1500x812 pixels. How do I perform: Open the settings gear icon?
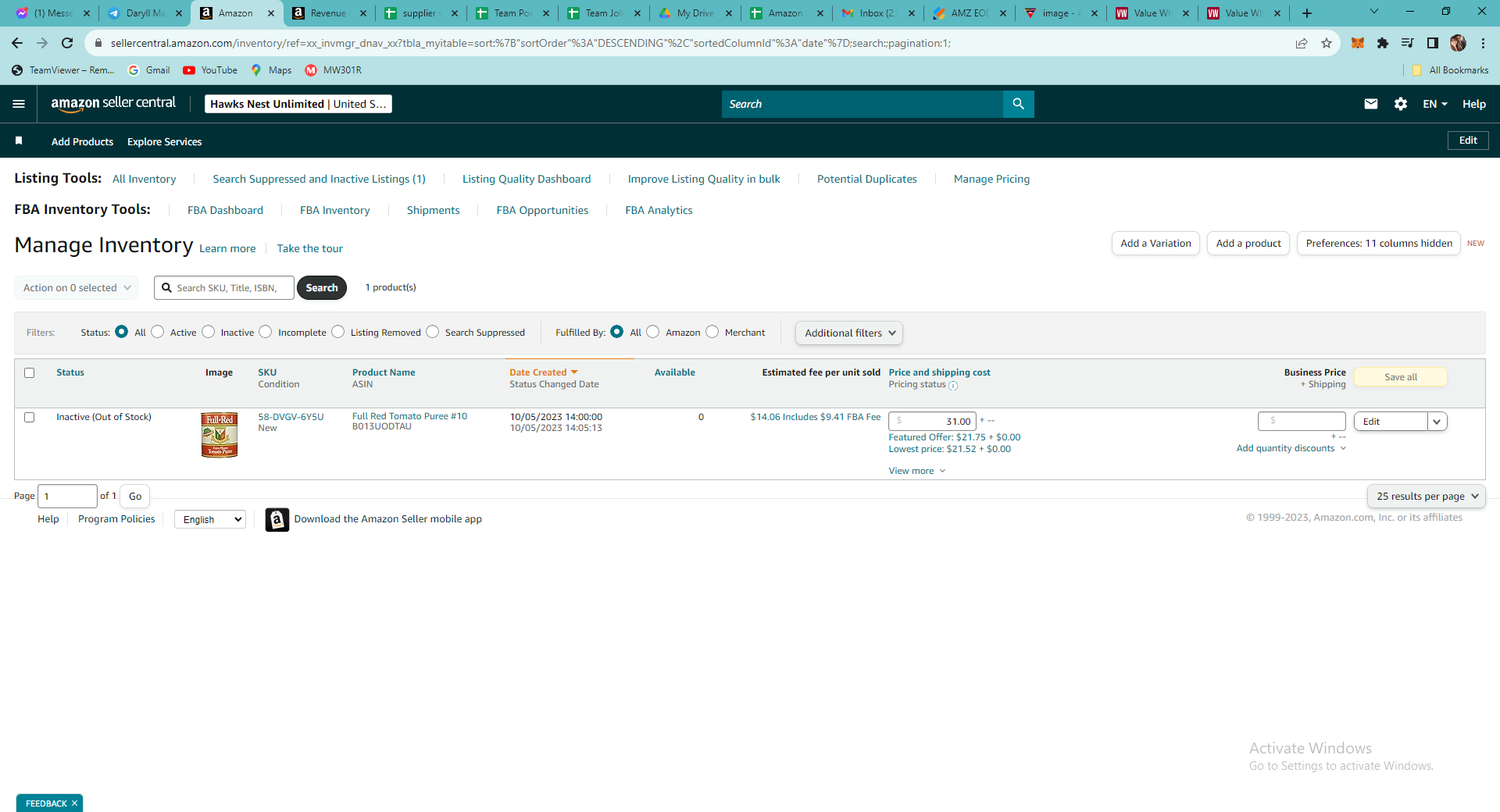point(1400,104)
